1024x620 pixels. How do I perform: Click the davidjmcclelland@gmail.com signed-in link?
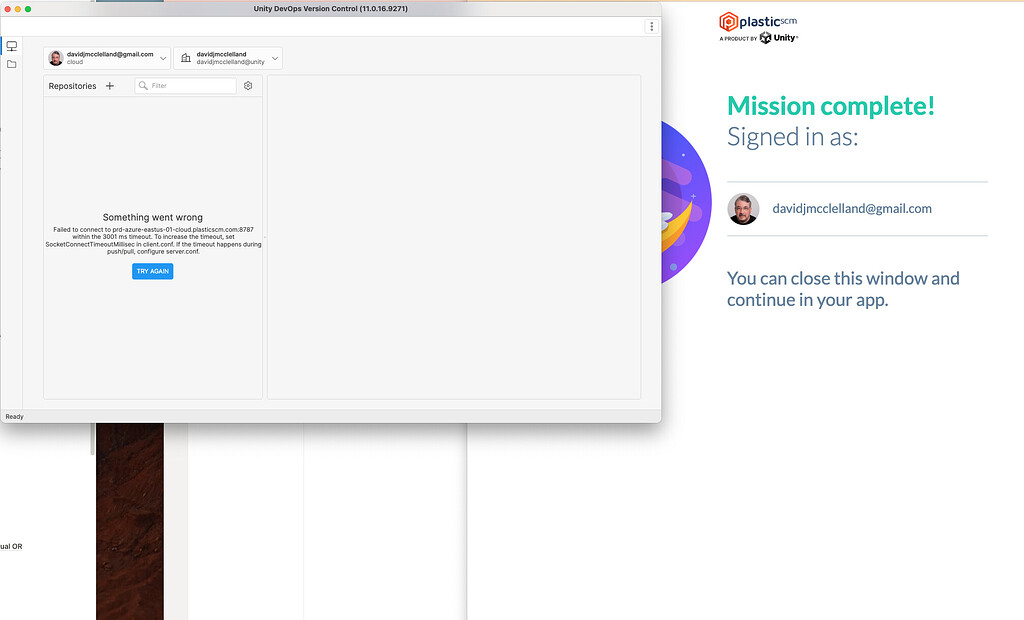[851, 208]
